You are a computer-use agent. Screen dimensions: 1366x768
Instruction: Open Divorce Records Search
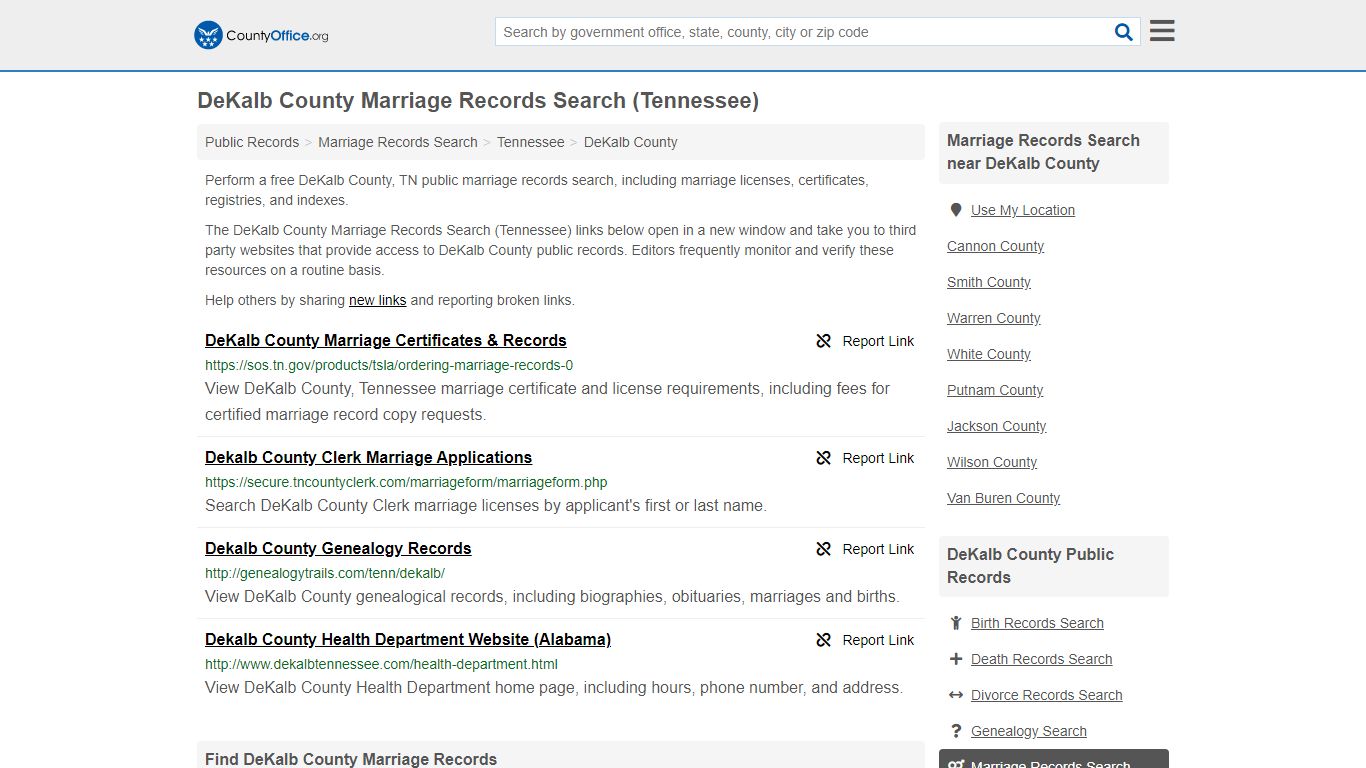(1047, 695)
